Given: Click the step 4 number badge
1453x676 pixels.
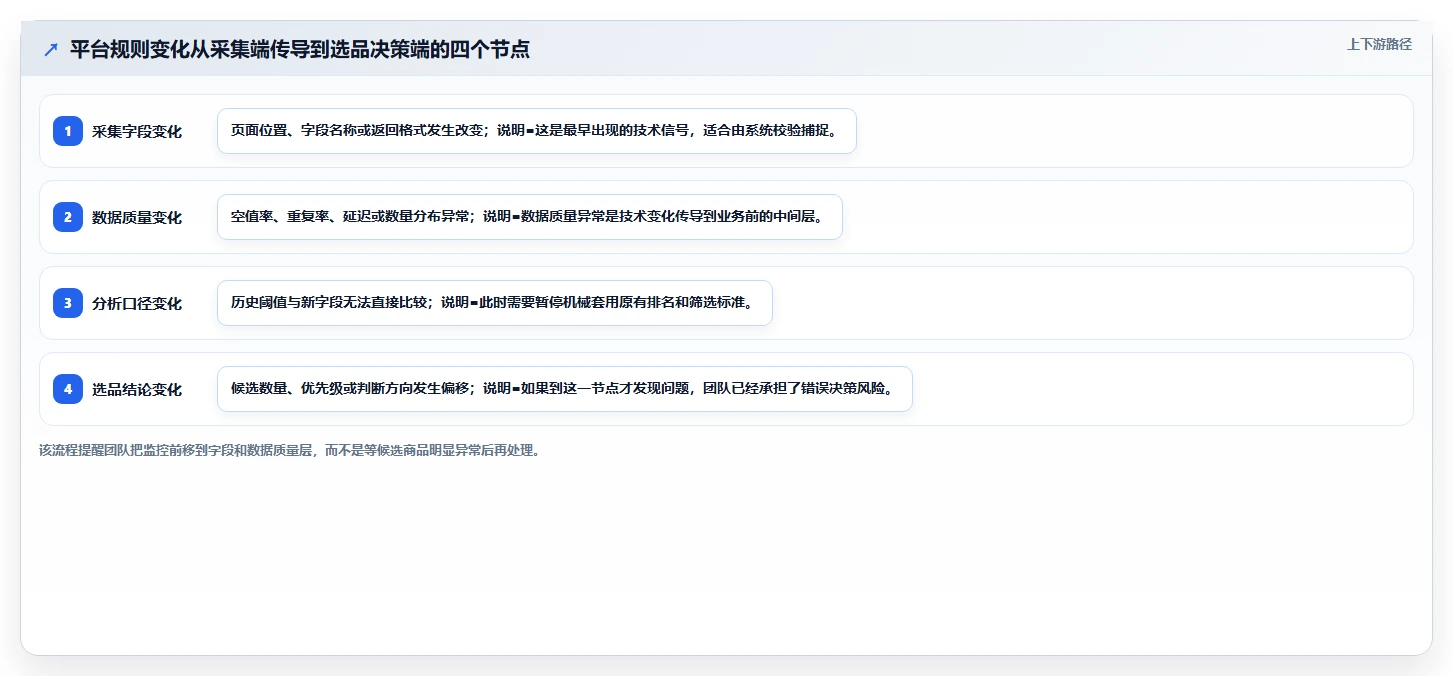Looking at the screenshot, I should point(68,389).
